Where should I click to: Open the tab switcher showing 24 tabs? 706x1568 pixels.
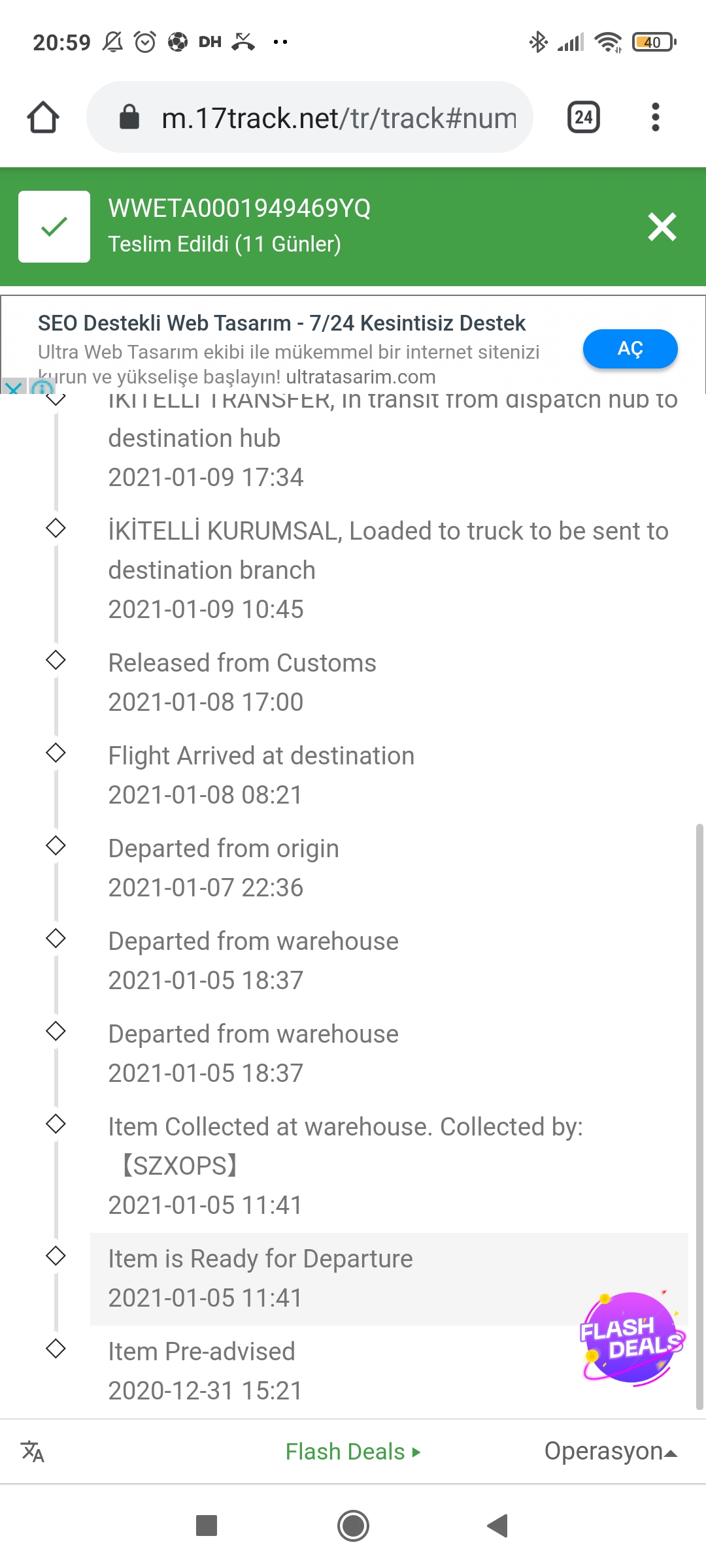pos(584,118)
